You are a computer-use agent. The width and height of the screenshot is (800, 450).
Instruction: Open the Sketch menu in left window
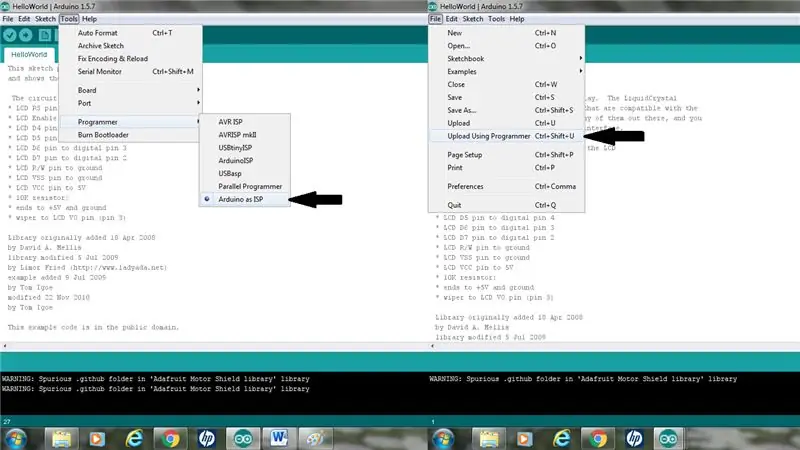[x=45, y=19]
